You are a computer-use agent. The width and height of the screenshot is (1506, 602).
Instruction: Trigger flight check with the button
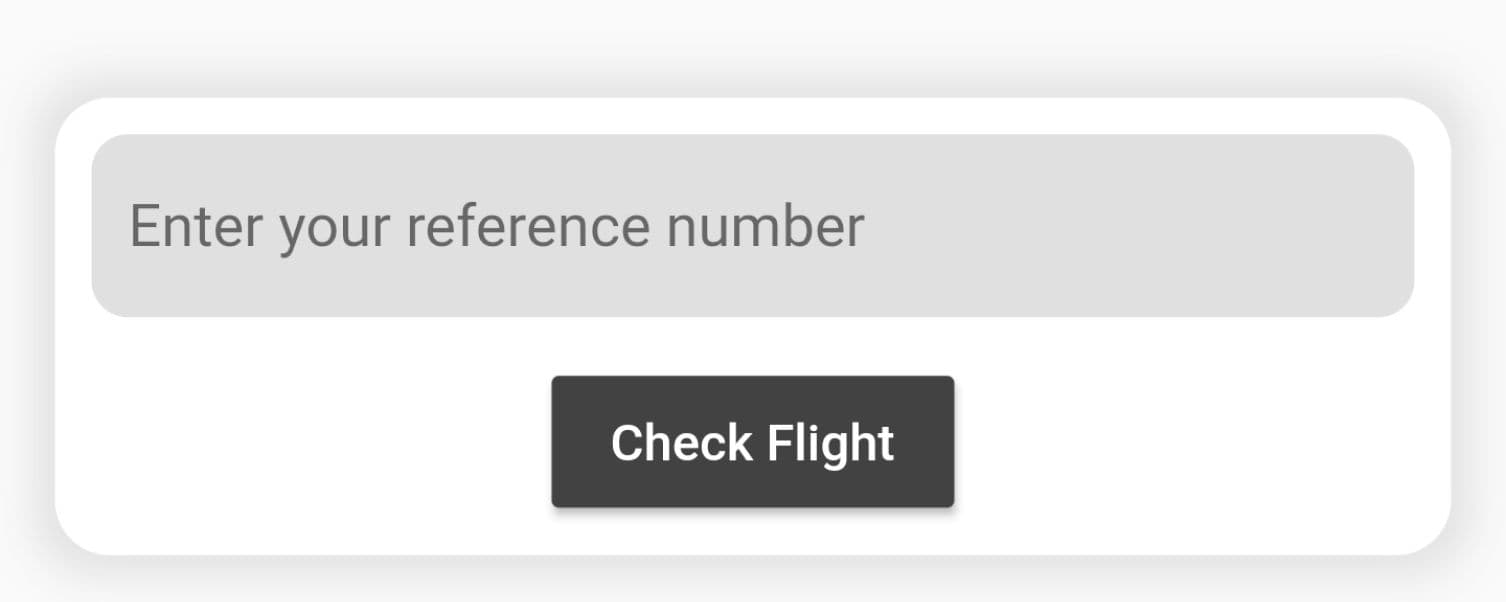coord(752,441)
